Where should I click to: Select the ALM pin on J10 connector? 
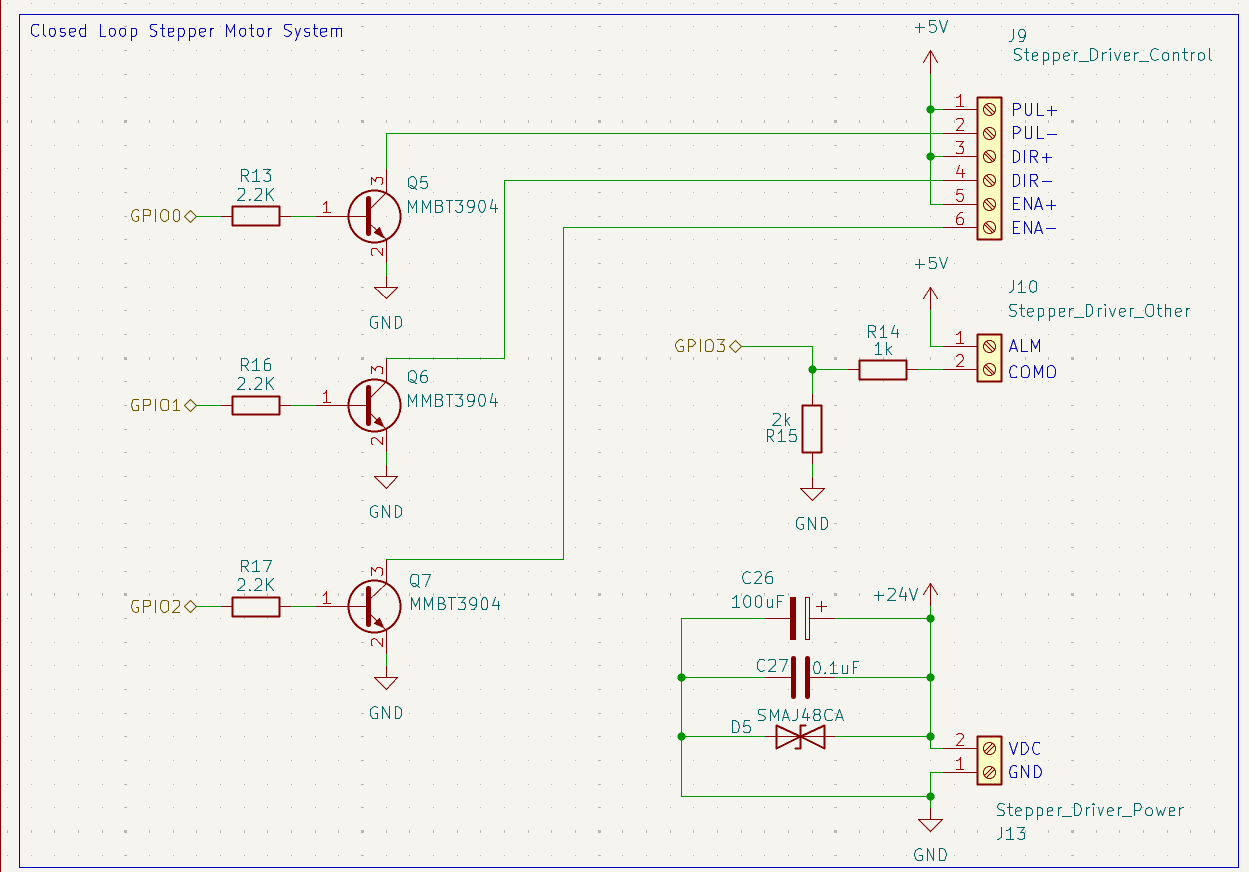coord(989,346)
